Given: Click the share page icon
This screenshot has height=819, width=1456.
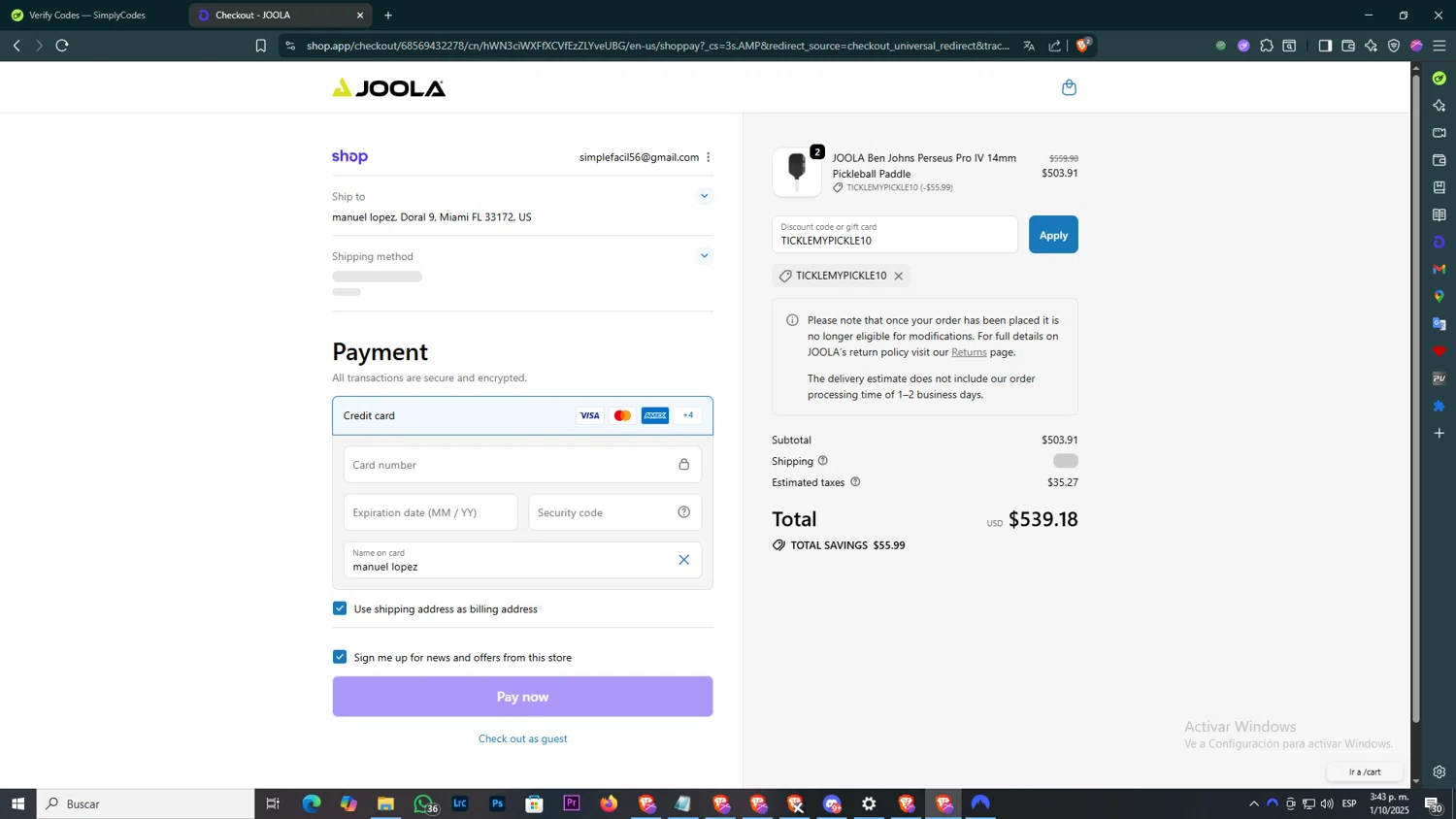Looking at the screenshot, I should click(1055, 46).
